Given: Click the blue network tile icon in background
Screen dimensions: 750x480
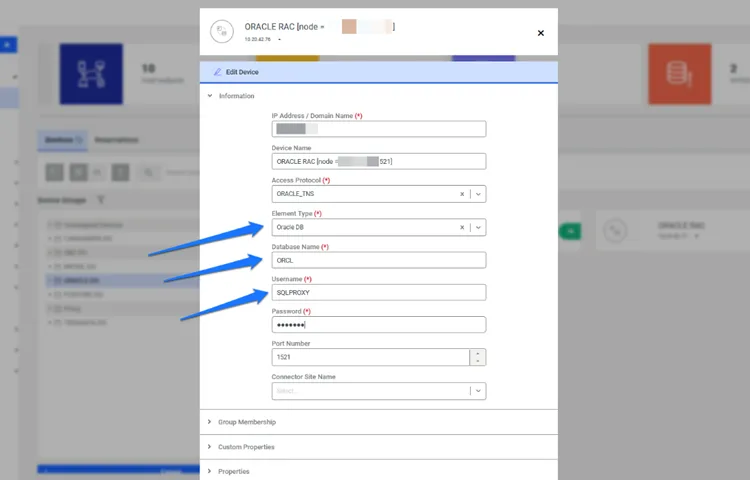Looking at the screenshot, I should click(91, 74).
